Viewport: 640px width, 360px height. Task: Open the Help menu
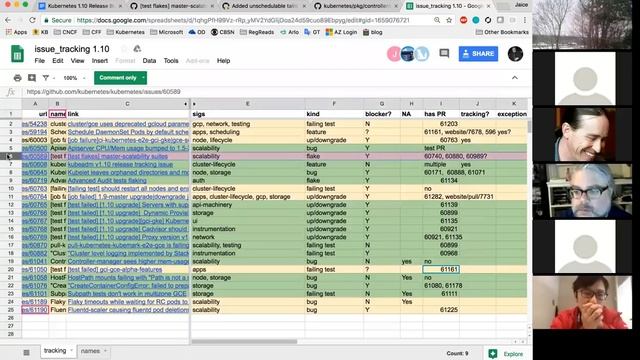coord(223,61)
